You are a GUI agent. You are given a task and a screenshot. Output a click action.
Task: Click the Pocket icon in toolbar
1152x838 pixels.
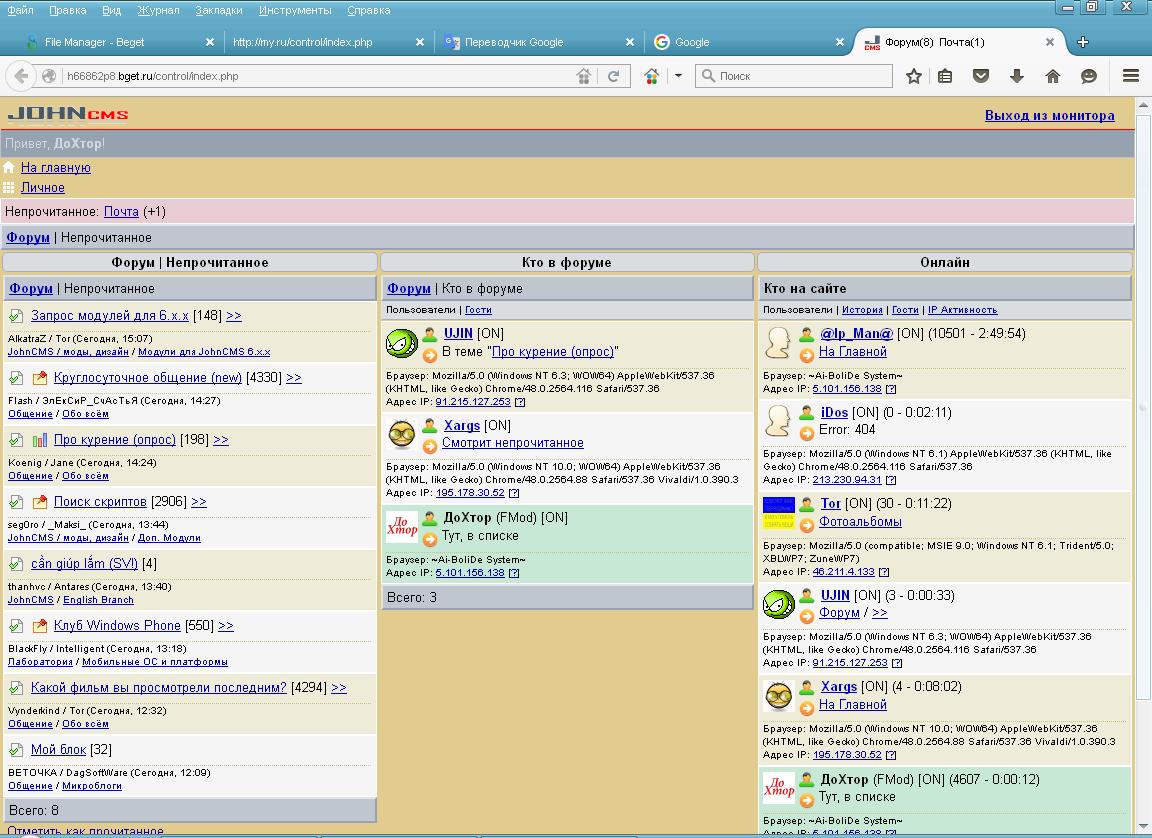pyautogui.click(x=981, y=76)
